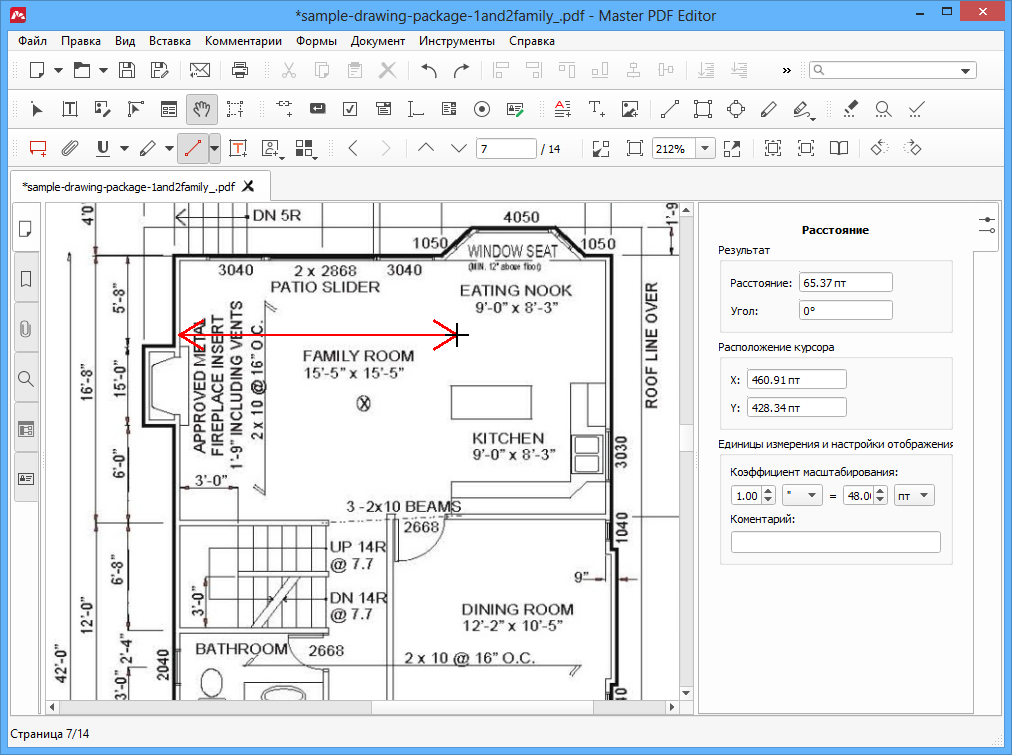Increase the scale factor 1.00 stepper
This screenshot has height=755, width=1012.
768,491
